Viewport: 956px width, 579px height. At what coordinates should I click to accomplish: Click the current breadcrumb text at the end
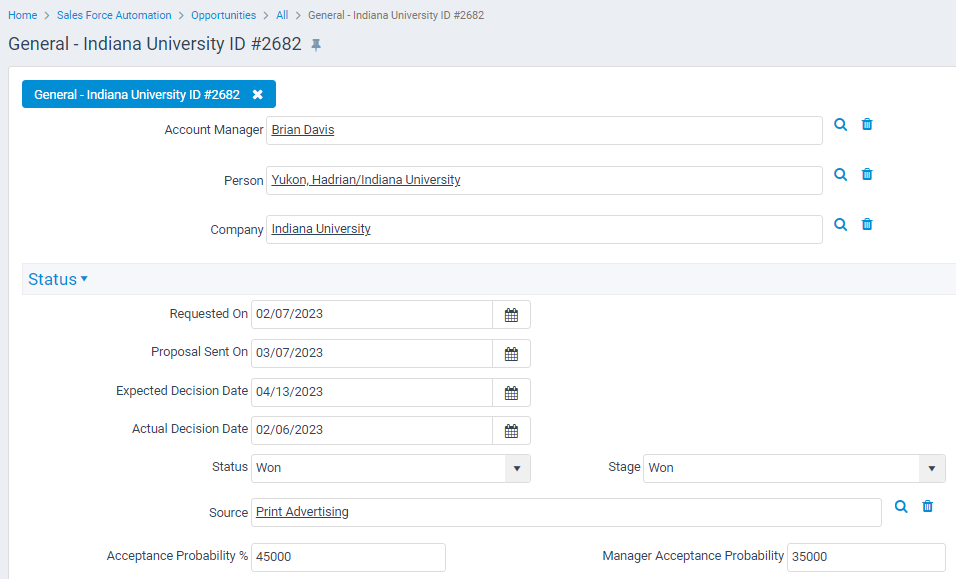[396, 15]
